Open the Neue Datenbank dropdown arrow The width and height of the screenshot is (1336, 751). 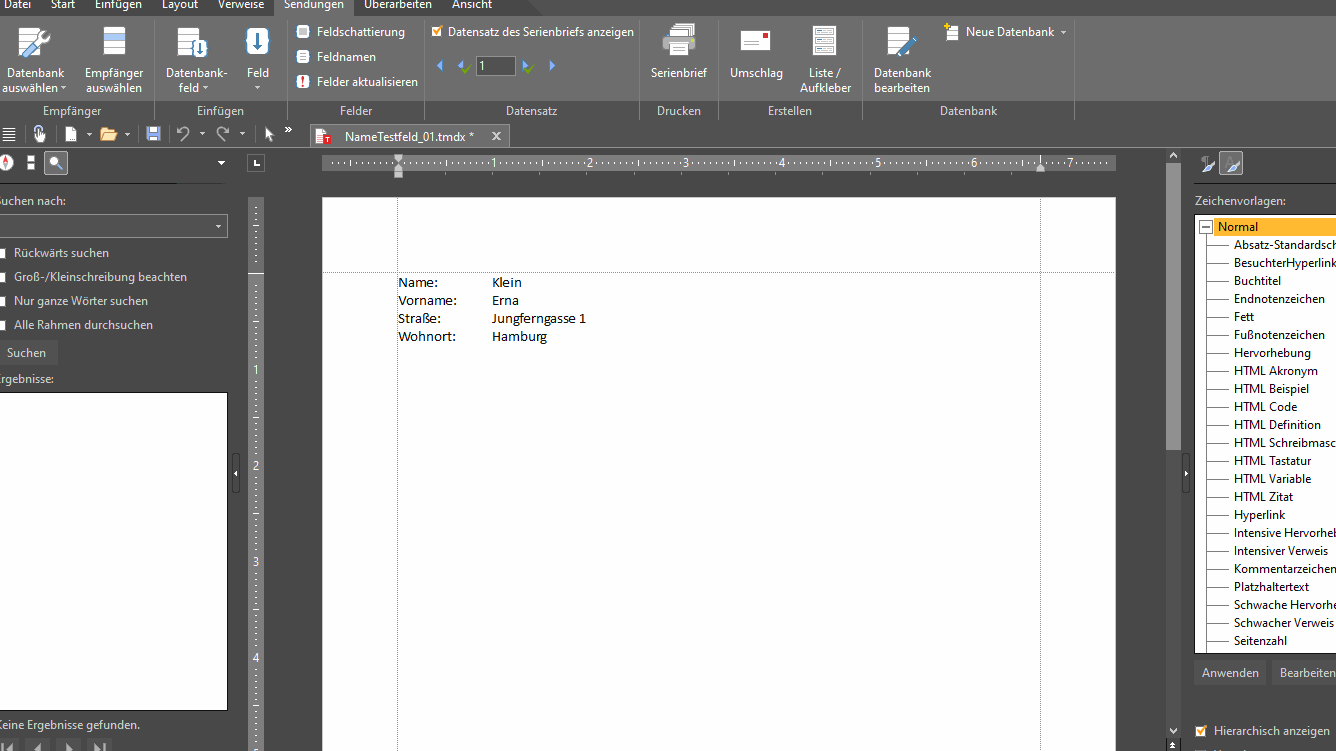[x=1063, y=32]
